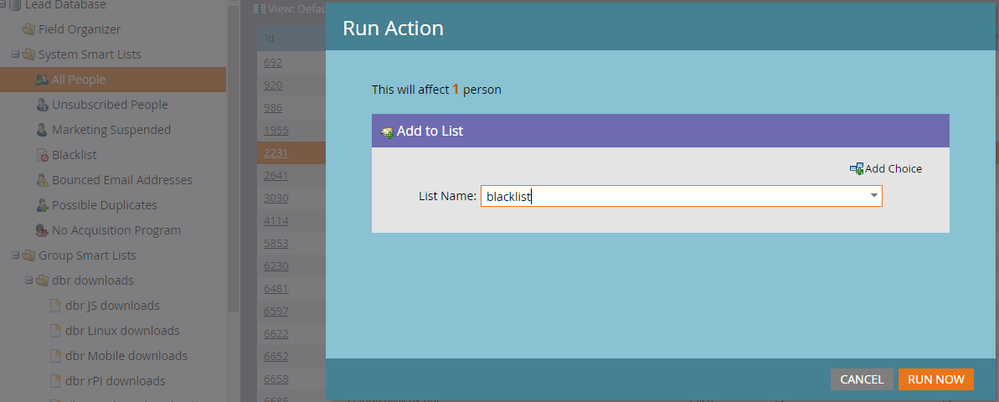Click the Bounced Email Addresses icon
This screenshot has width=999, height=402.
tap(42, 180)
